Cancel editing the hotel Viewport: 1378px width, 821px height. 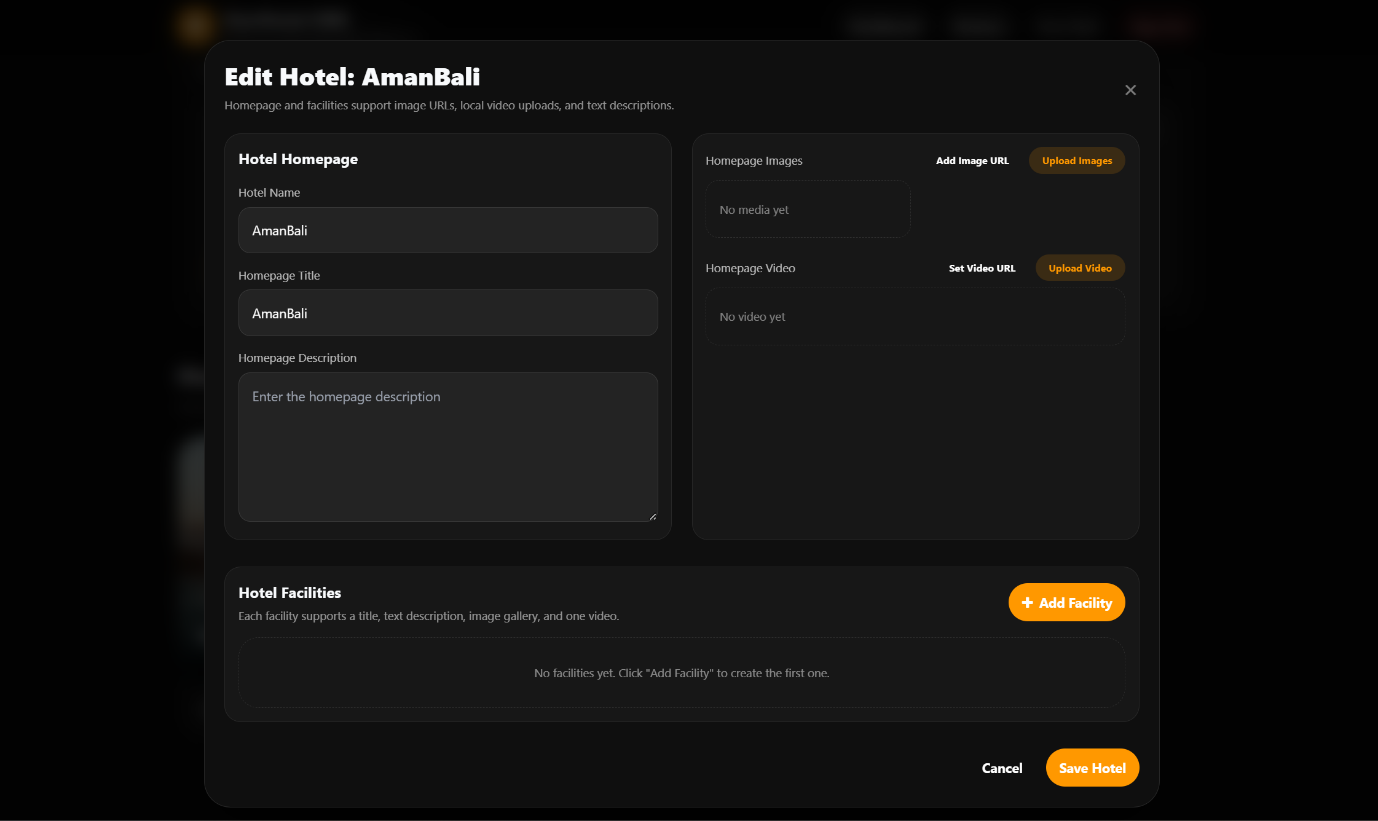pyautogui.click(x=1002, y=768)
